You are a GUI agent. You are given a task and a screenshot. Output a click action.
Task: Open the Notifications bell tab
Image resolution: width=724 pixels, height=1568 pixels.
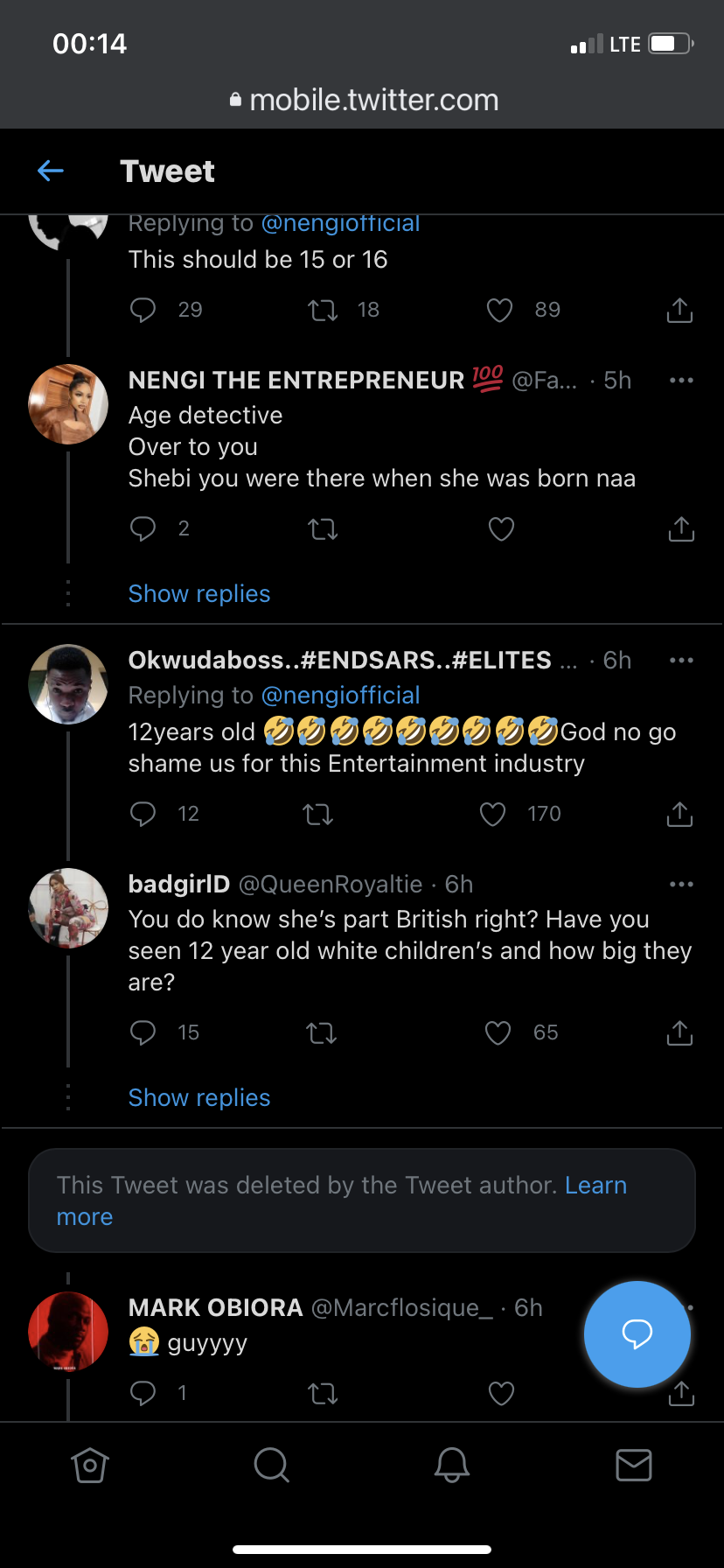pyautogui.click(x=452, y=1465)
